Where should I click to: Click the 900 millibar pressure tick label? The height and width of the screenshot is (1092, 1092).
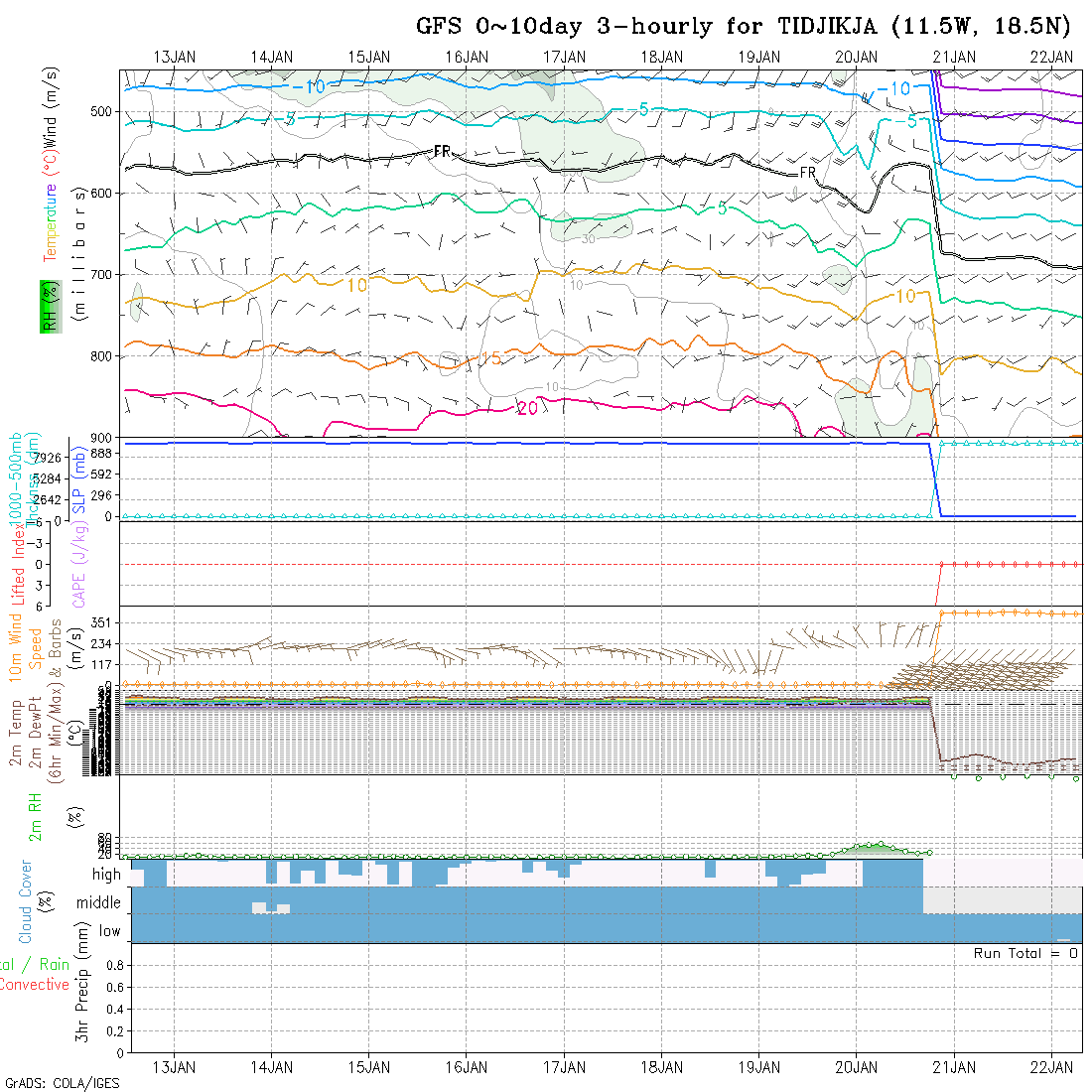point(101,438)
